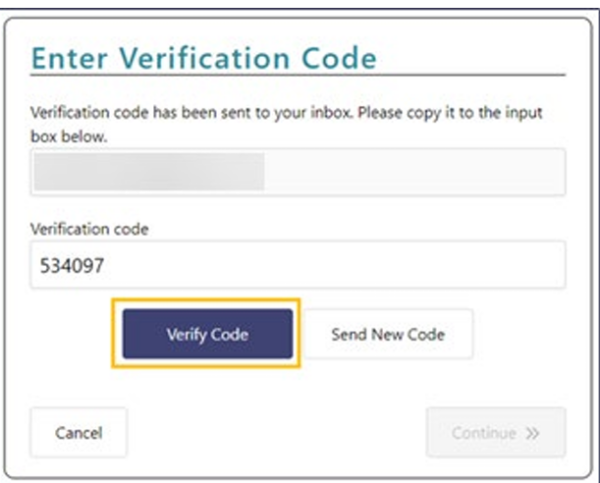
Task: Click the greyed-out email address field
Action: (298, 172)
